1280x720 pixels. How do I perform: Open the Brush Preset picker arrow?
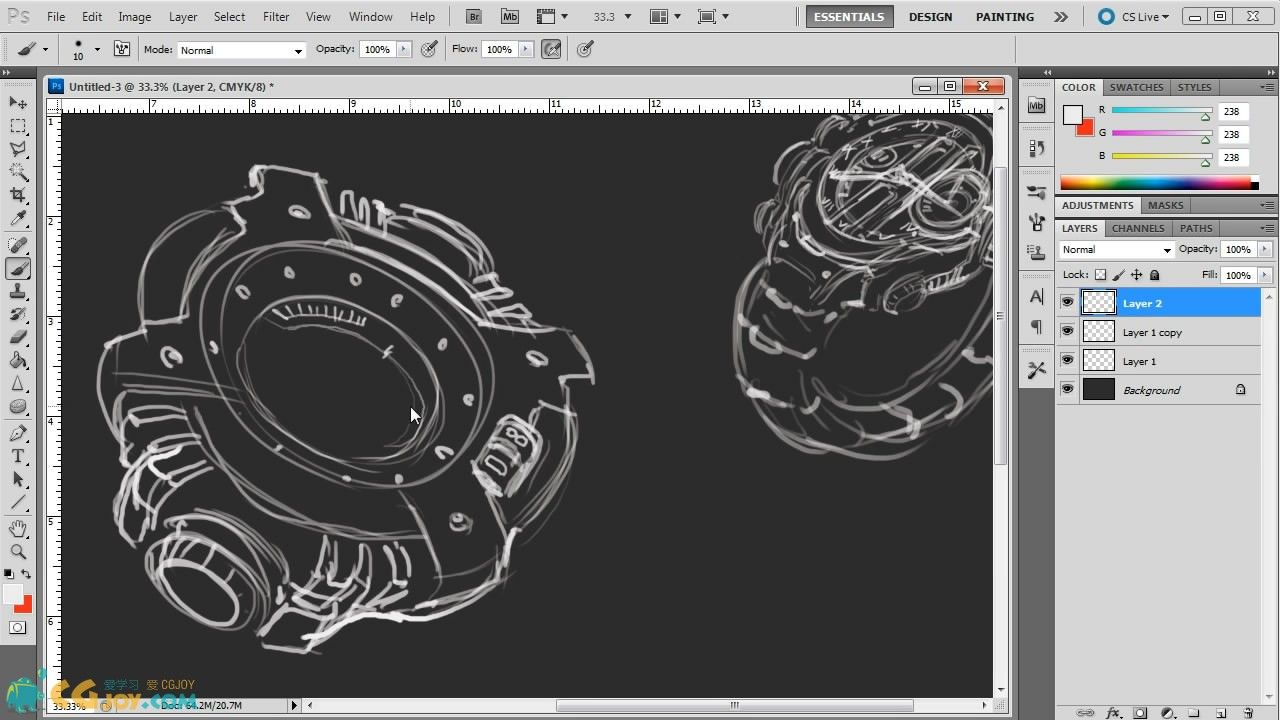[97, 49]
